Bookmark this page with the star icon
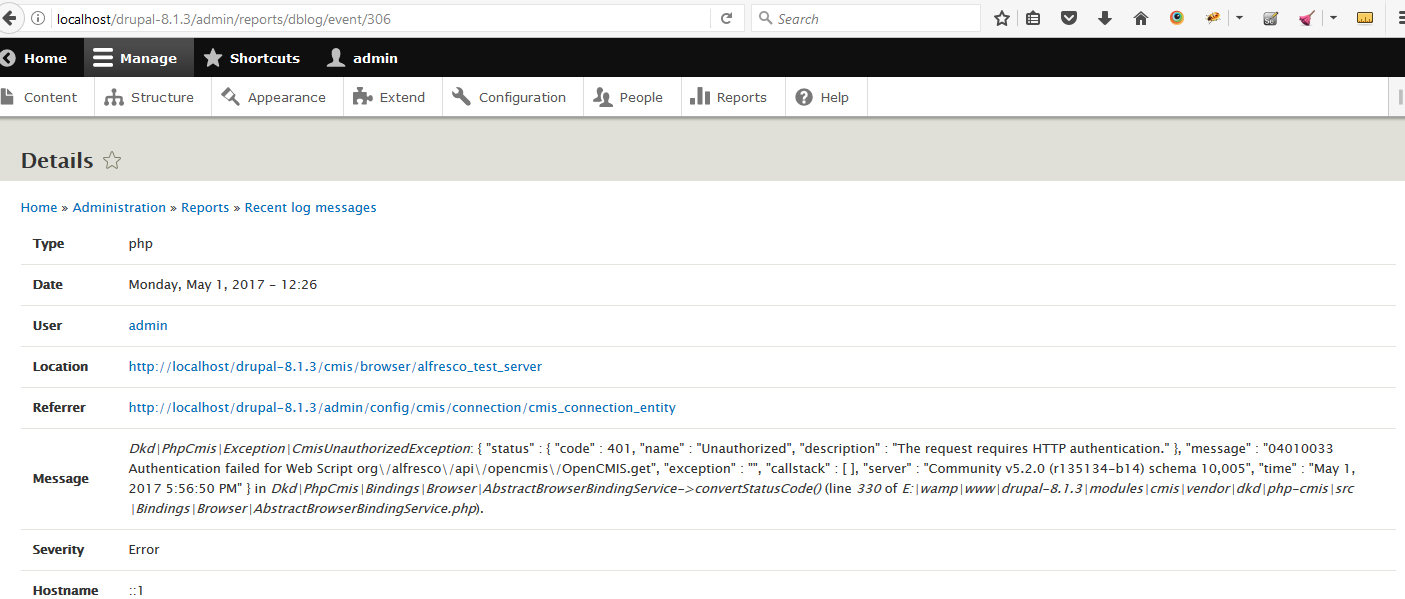The height and width of the screenshot is (599, 1405). 1001,18
